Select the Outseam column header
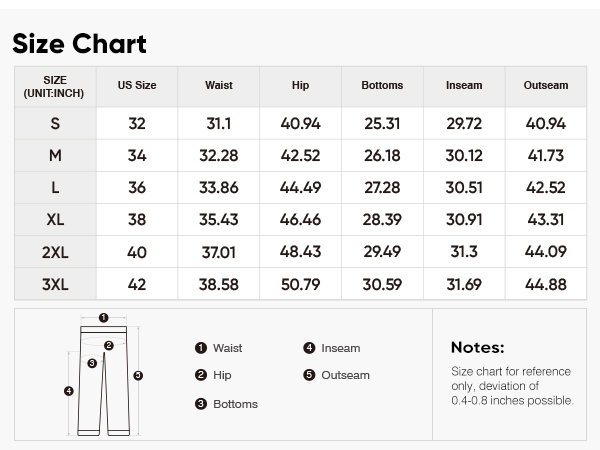 546,85
